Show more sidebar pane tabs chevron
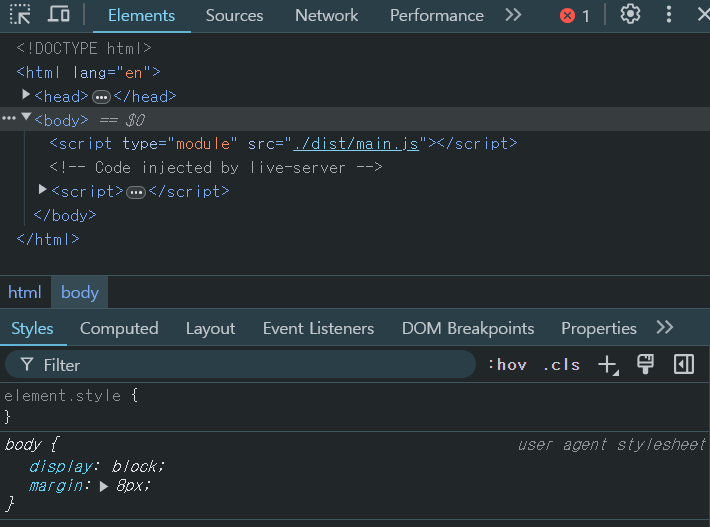This screenshot has width=710, height=527. coord(665,327)
